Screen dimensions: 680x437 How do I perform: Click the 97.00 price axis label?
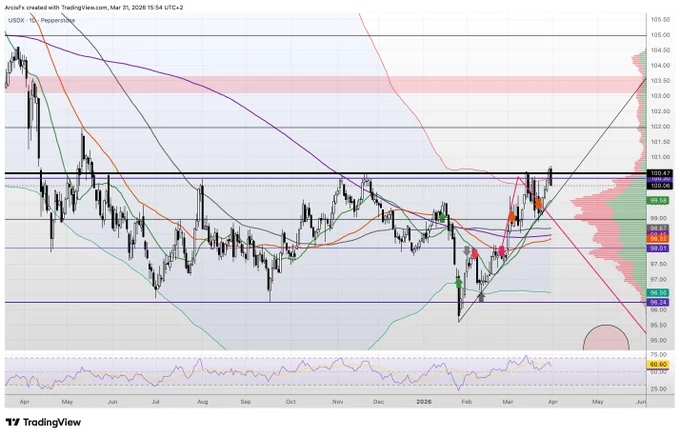click(x=660, y=279)
